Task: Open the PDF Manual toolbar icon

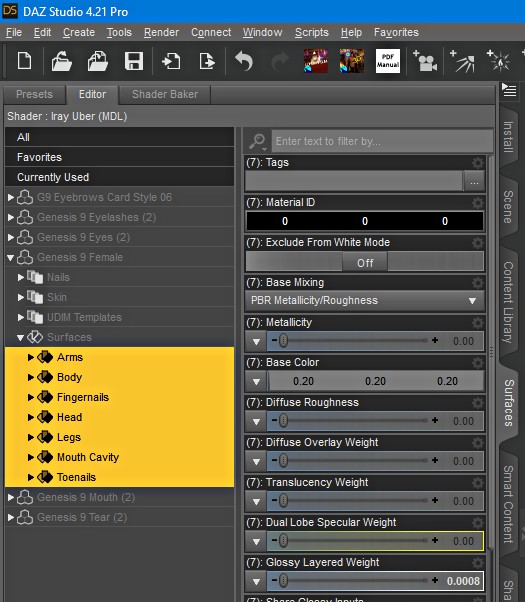Action: pyautogui.click(x=388, y=61)
